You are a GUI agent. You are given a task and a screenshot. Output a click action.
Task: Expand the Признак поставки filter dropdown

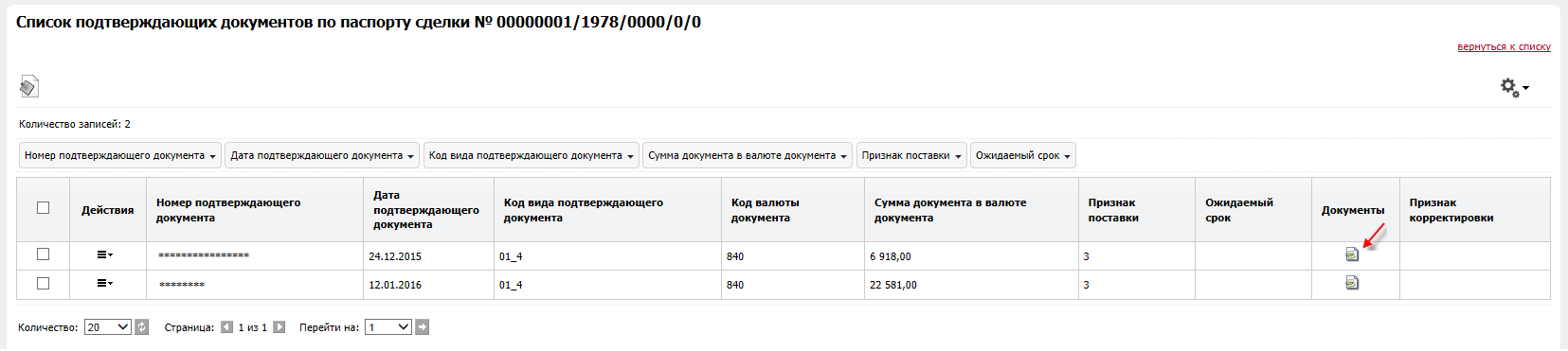pyautogui.click(x=911, y=156)
